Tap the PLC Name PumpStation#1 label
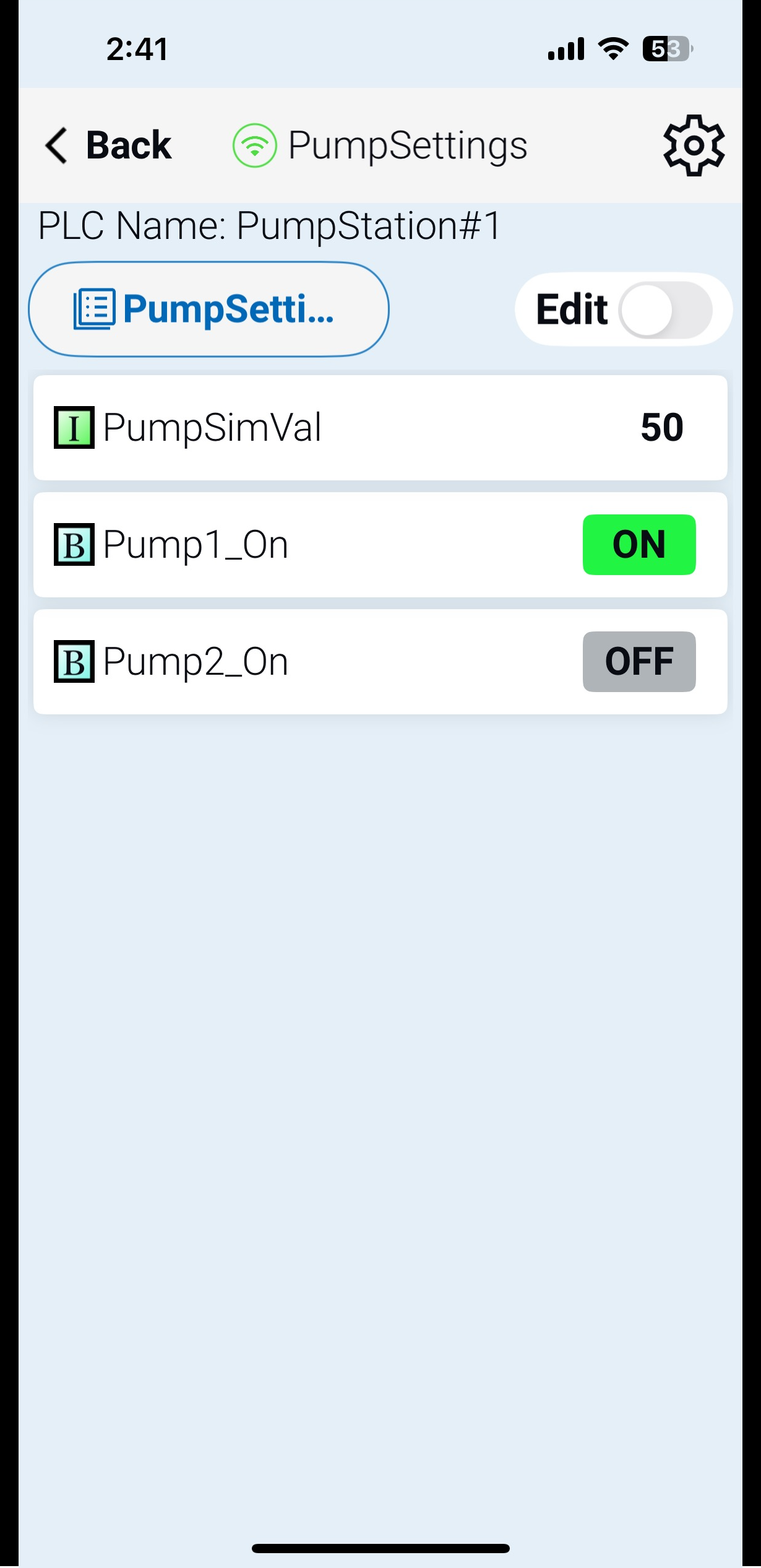 pyautogui.click(x=269, y=226)
